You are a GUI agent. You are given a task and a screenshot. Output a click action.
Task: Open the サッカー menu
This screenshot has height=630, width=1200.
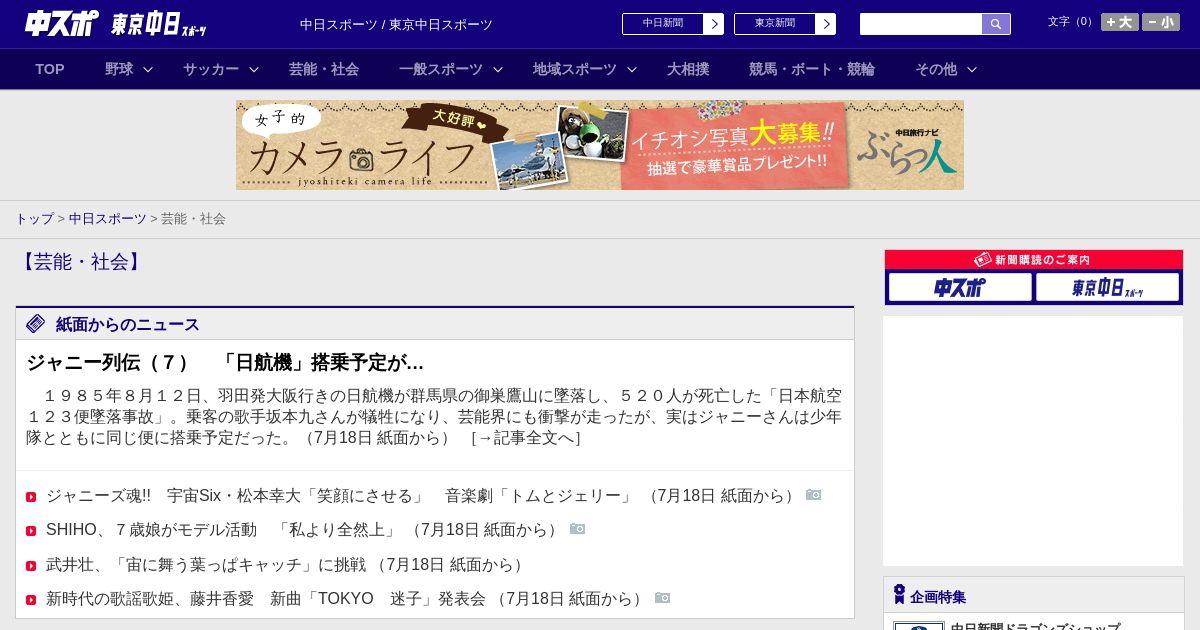[x=211, y=69]
